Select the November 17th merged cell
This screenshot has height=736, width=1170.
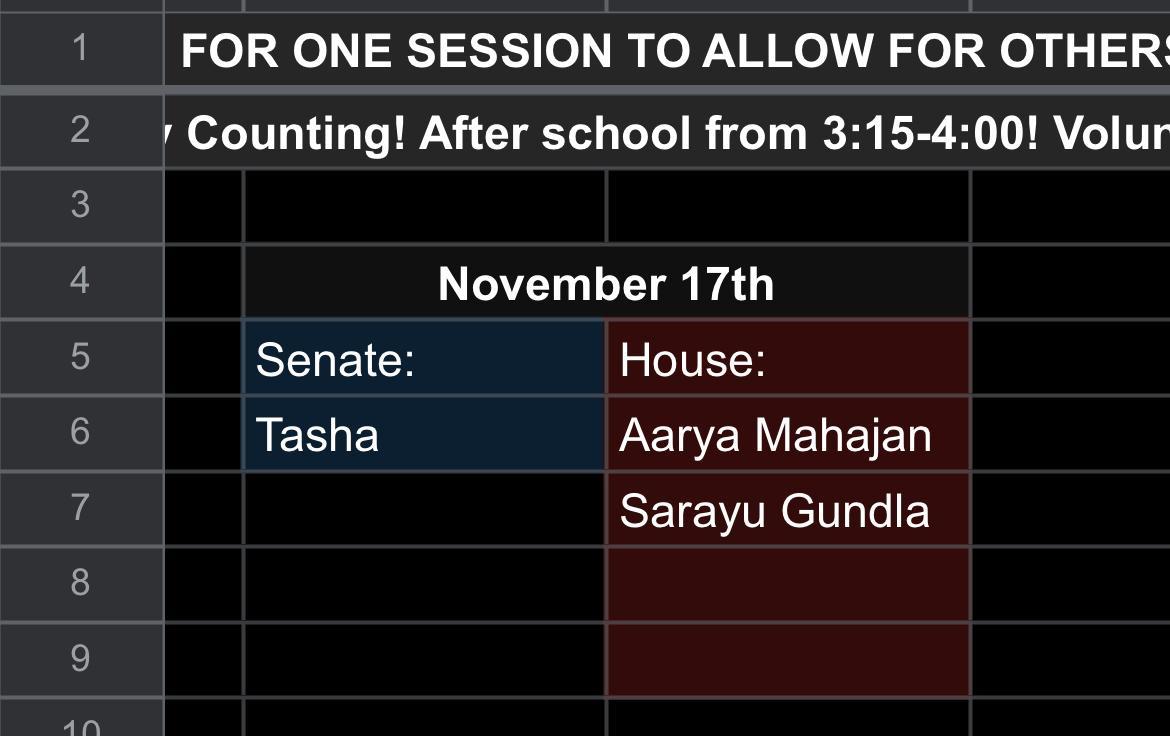coord(606,284)
